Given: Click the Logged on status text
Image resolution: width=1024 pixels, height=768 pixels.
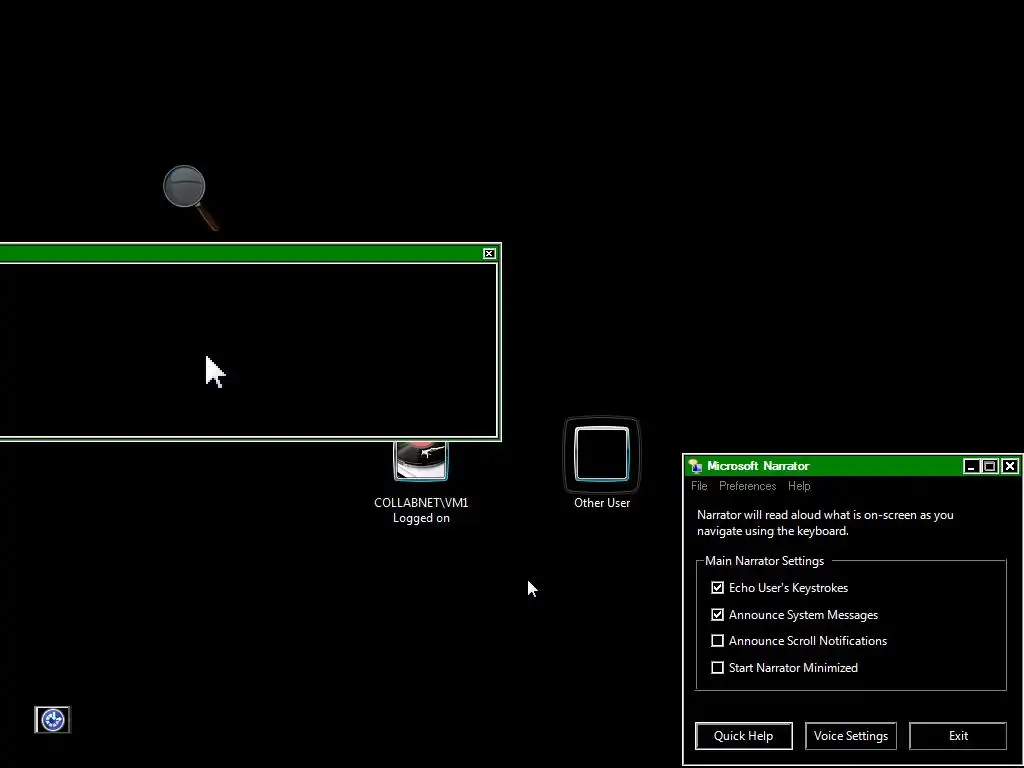Looking at the screenshot, I should [x=421, y=518].
